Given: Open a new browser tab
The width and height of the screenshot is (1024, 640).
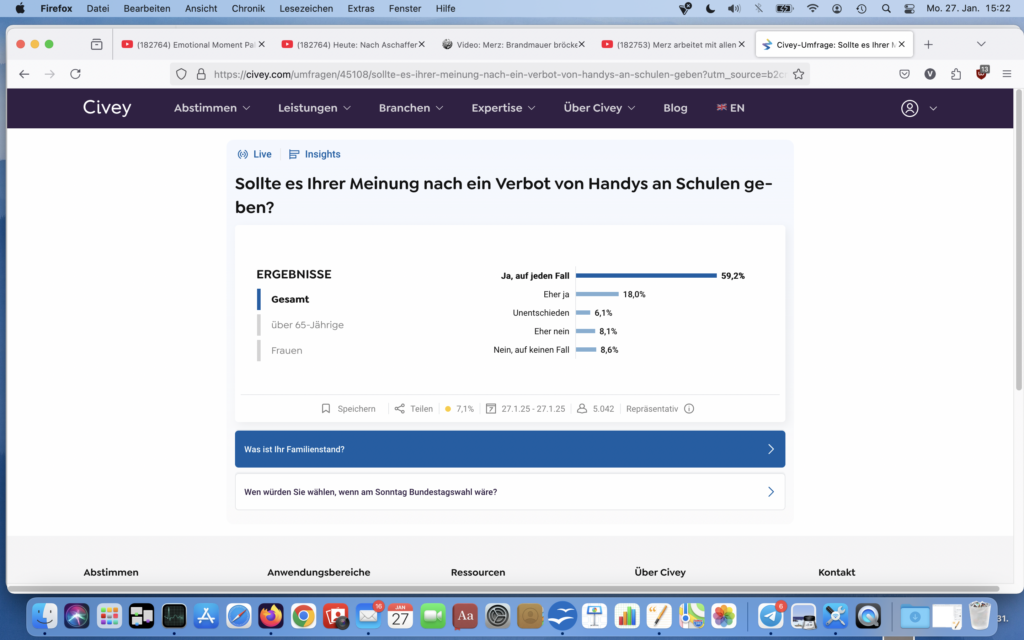Looking at the screenshot, I should (928, 44).
